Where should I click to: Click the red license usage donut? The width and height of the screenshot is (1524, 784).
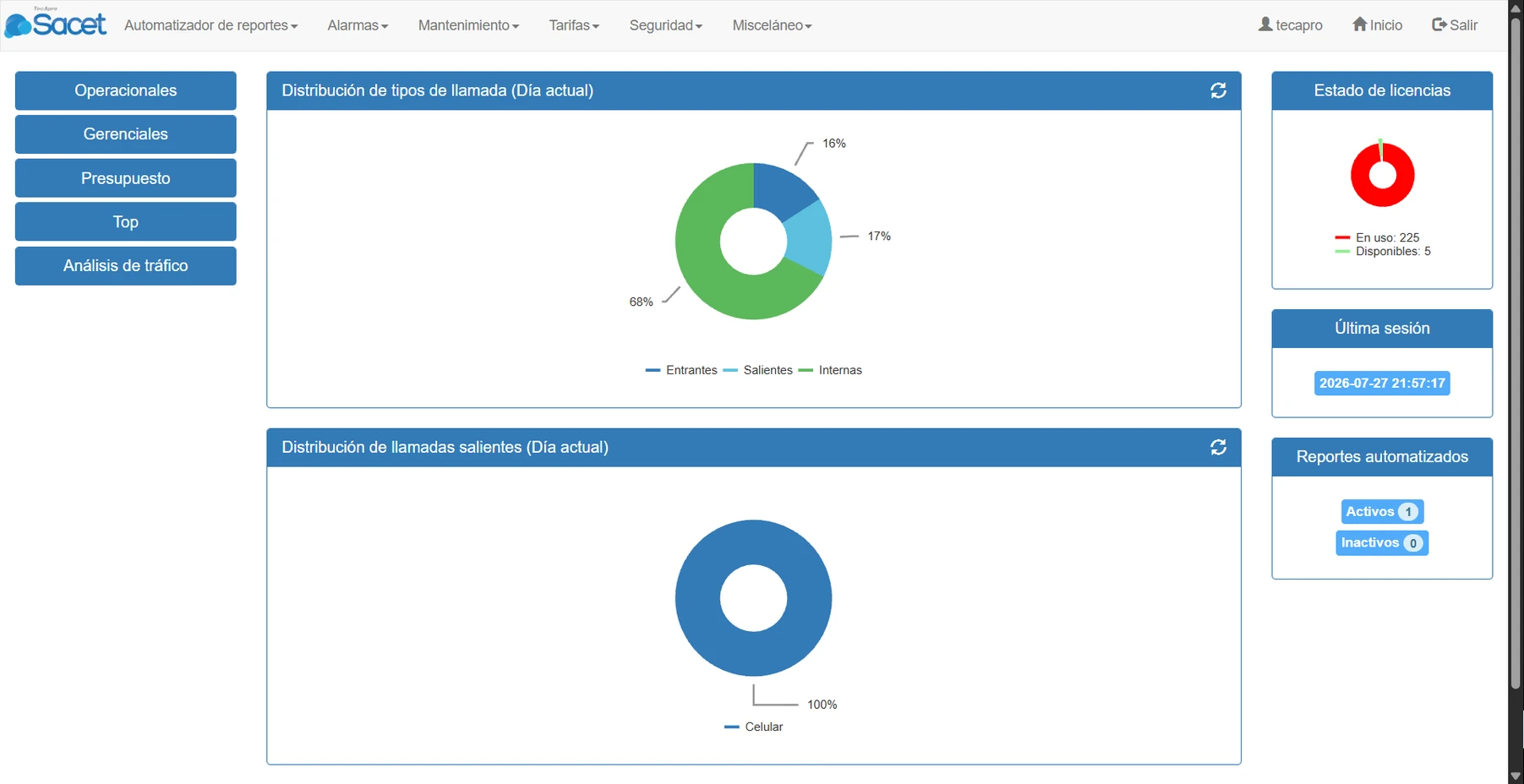click(1382, 175)
